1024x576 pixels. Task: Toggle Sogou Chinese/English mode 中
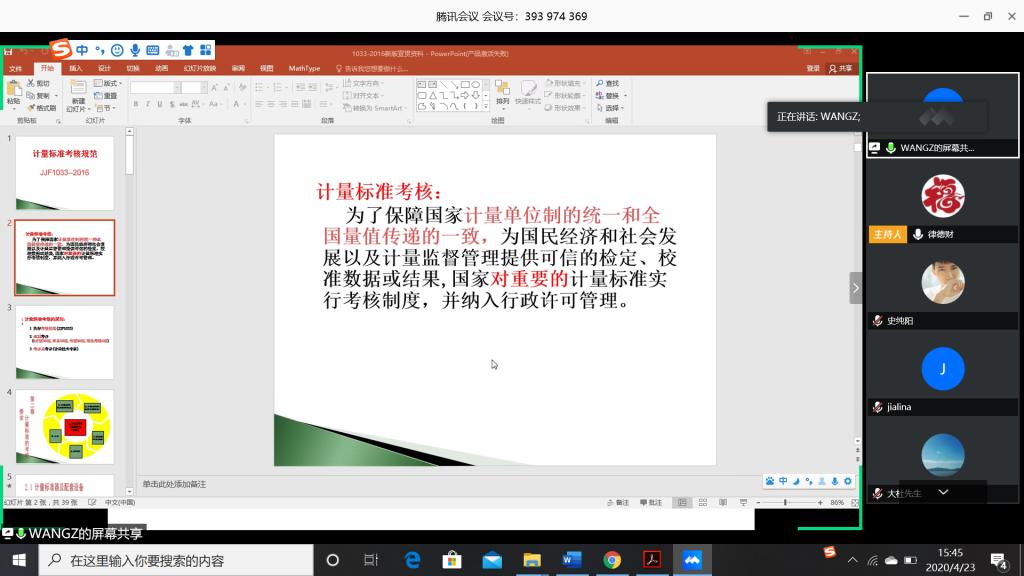coord(82,50)
